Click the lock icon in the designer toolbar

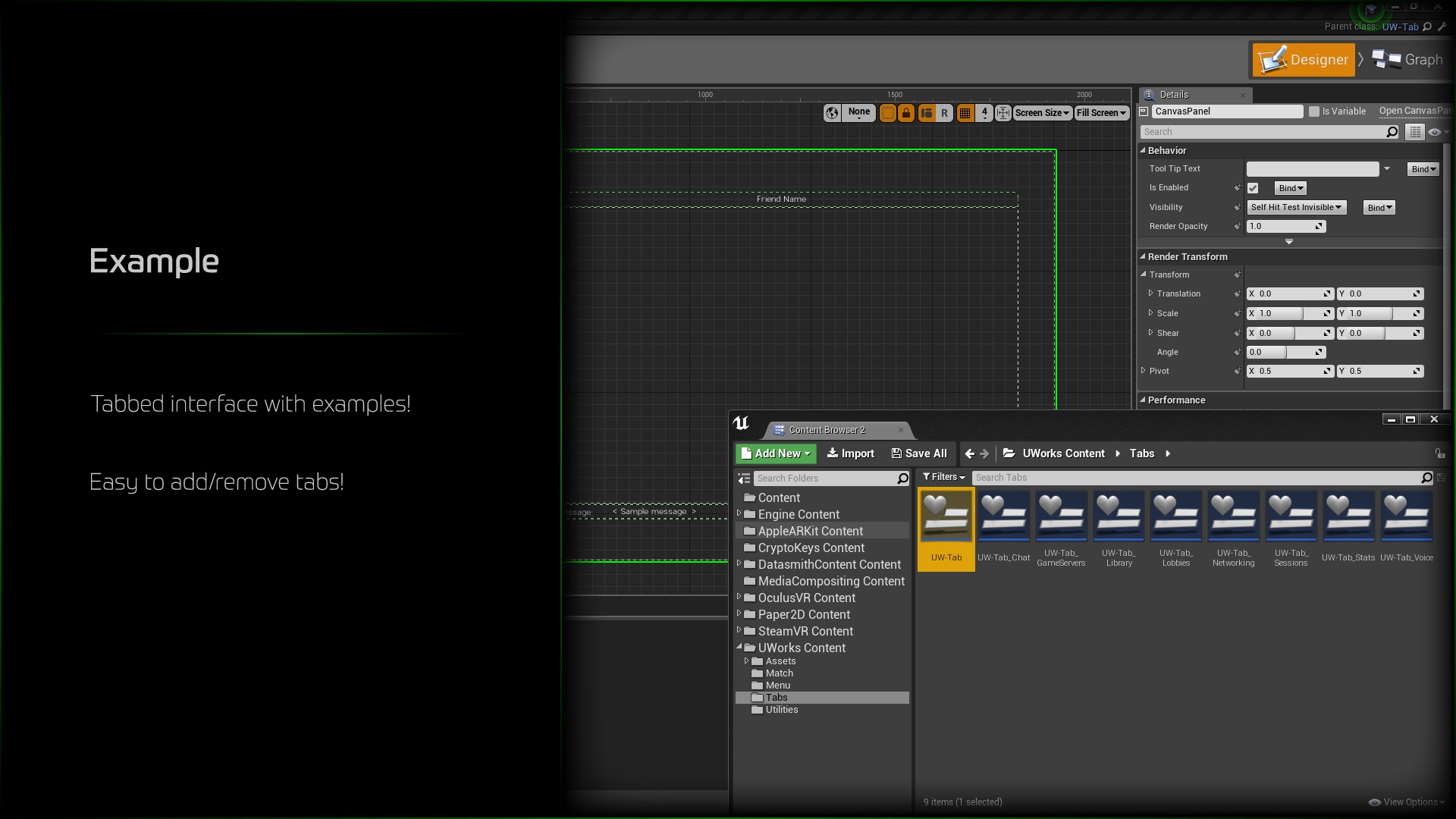click(x=907, y=113)
